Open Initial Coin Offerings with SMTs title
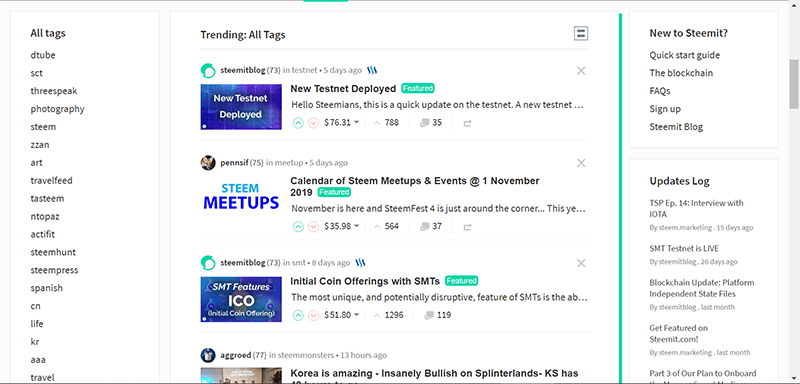This screenshot has width=800, height=384. point(365,281)
